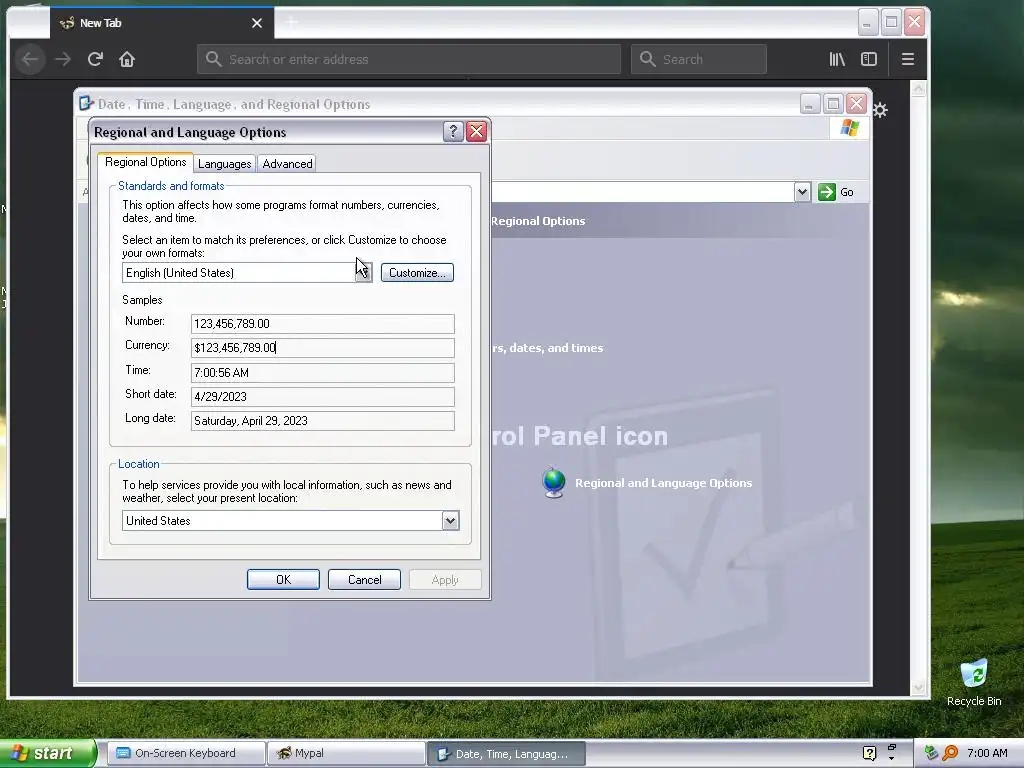Click the Currency sample field

[x=323, y=347]
